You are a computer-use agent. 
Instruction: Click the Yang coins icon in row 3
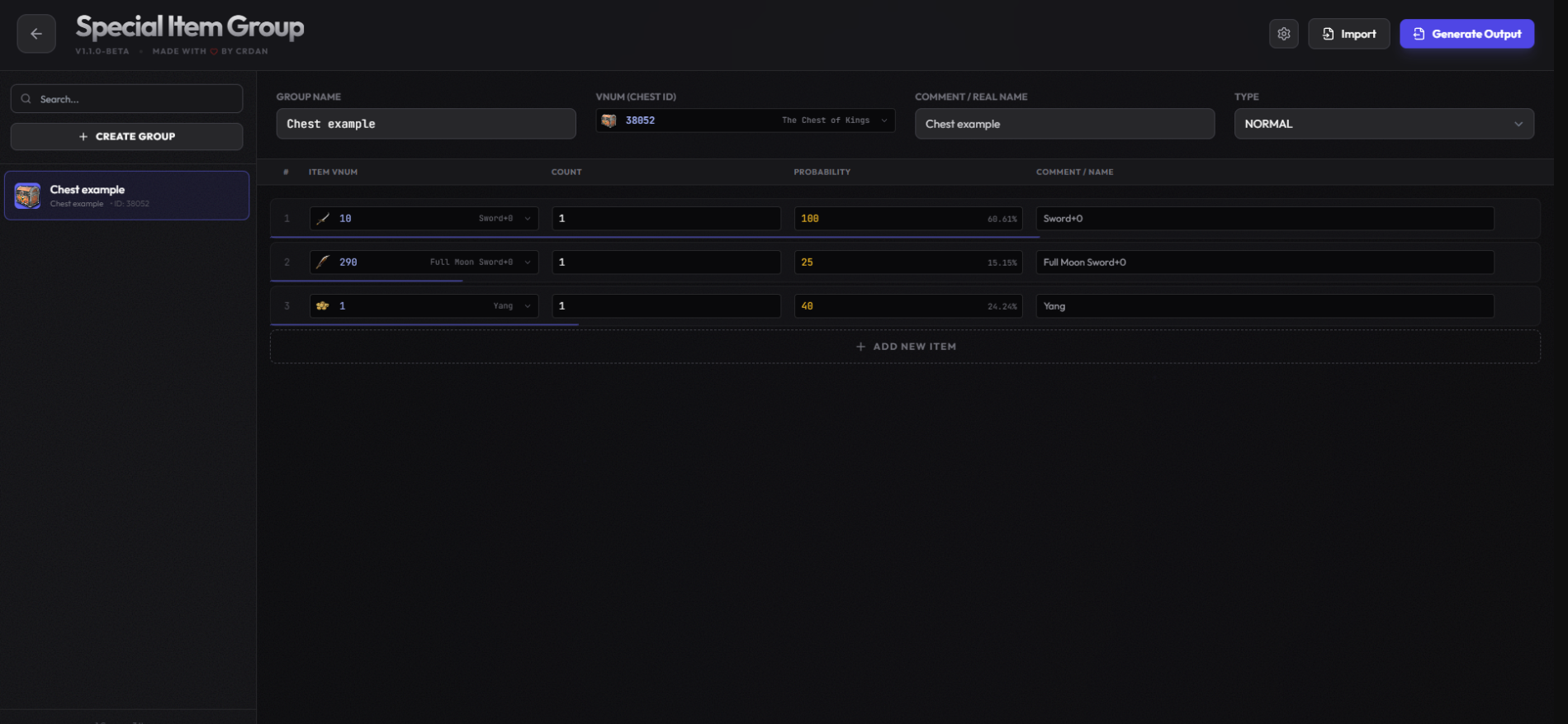pyautogui.click(x=323, y=306)
